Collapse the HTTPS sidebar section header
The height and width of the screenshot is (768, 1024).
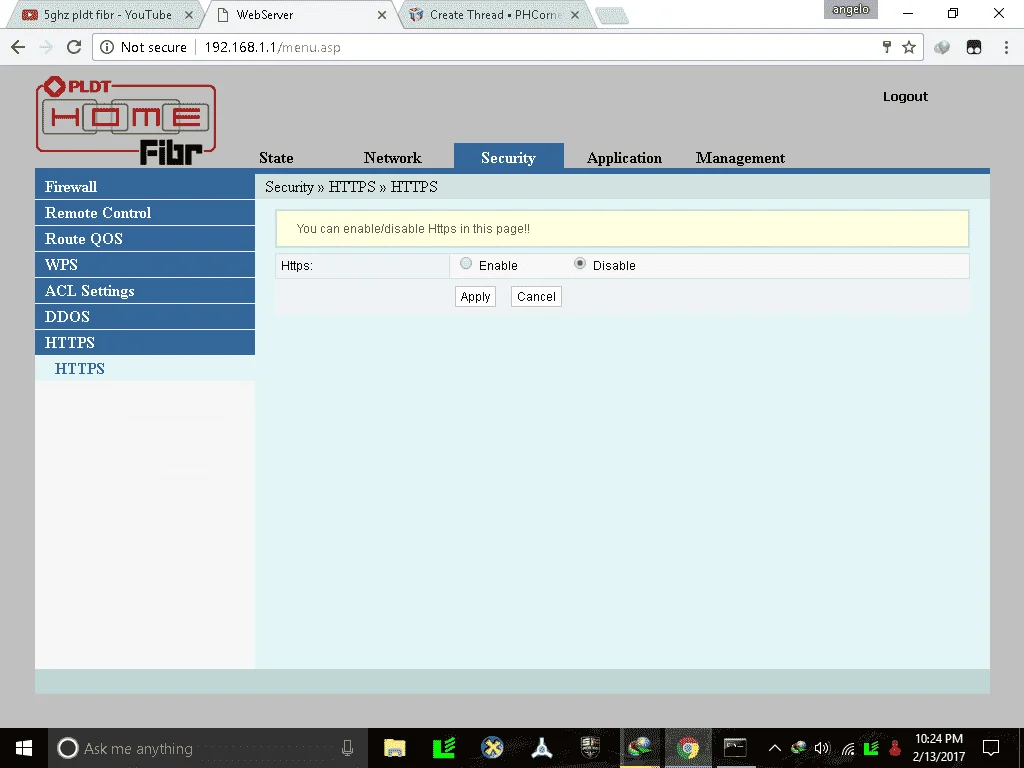coord(145,342)
